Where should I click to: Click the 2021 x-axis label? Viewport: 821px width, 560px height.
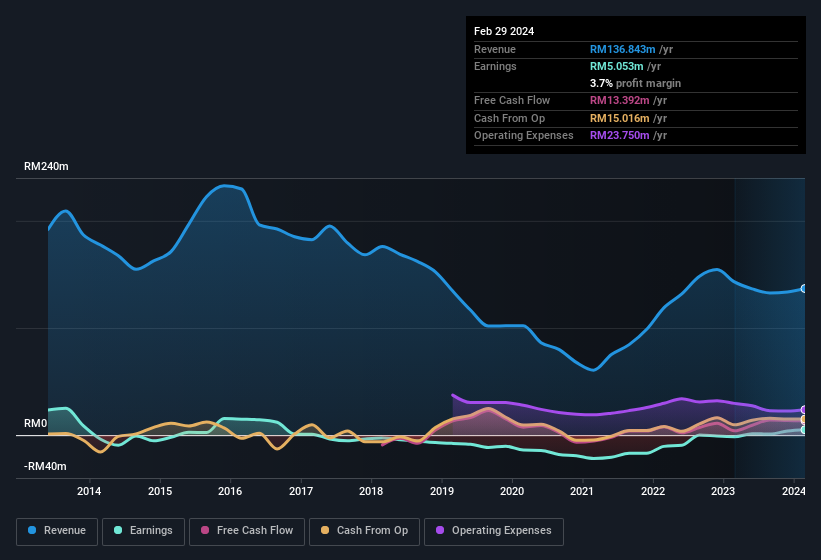coord(582,491)
